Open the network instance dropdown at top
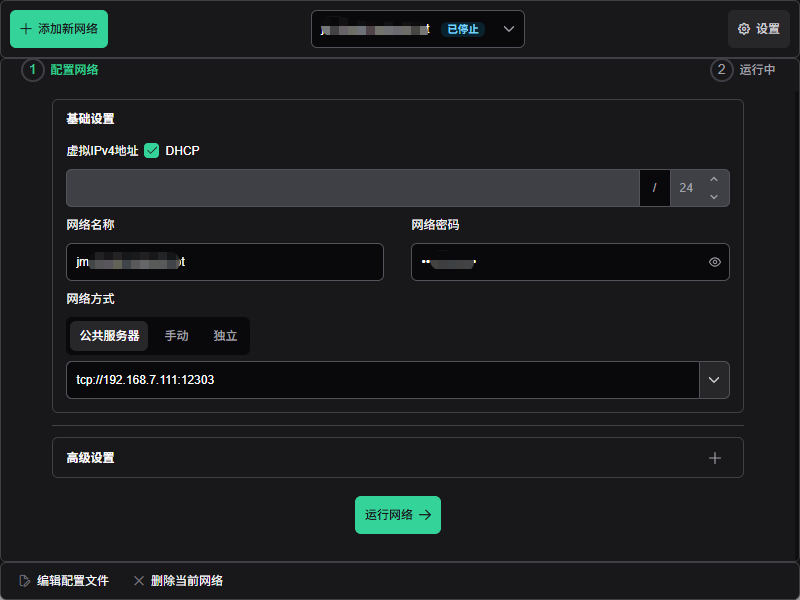This screenshot has height=600, width=800. 509,29
